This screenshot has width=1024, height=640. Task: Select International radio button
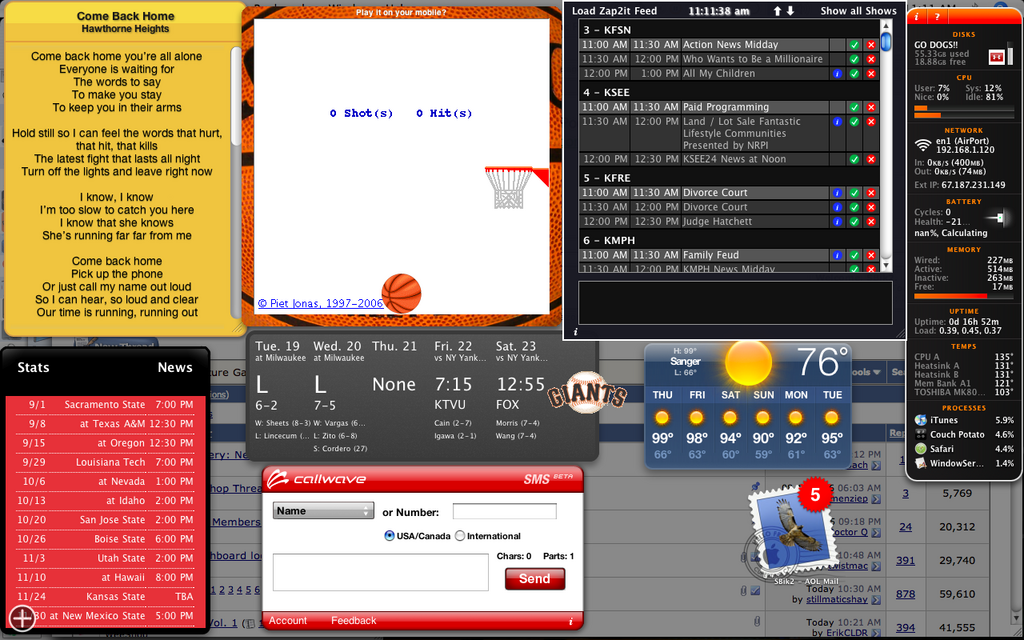[x=460, y=536]
